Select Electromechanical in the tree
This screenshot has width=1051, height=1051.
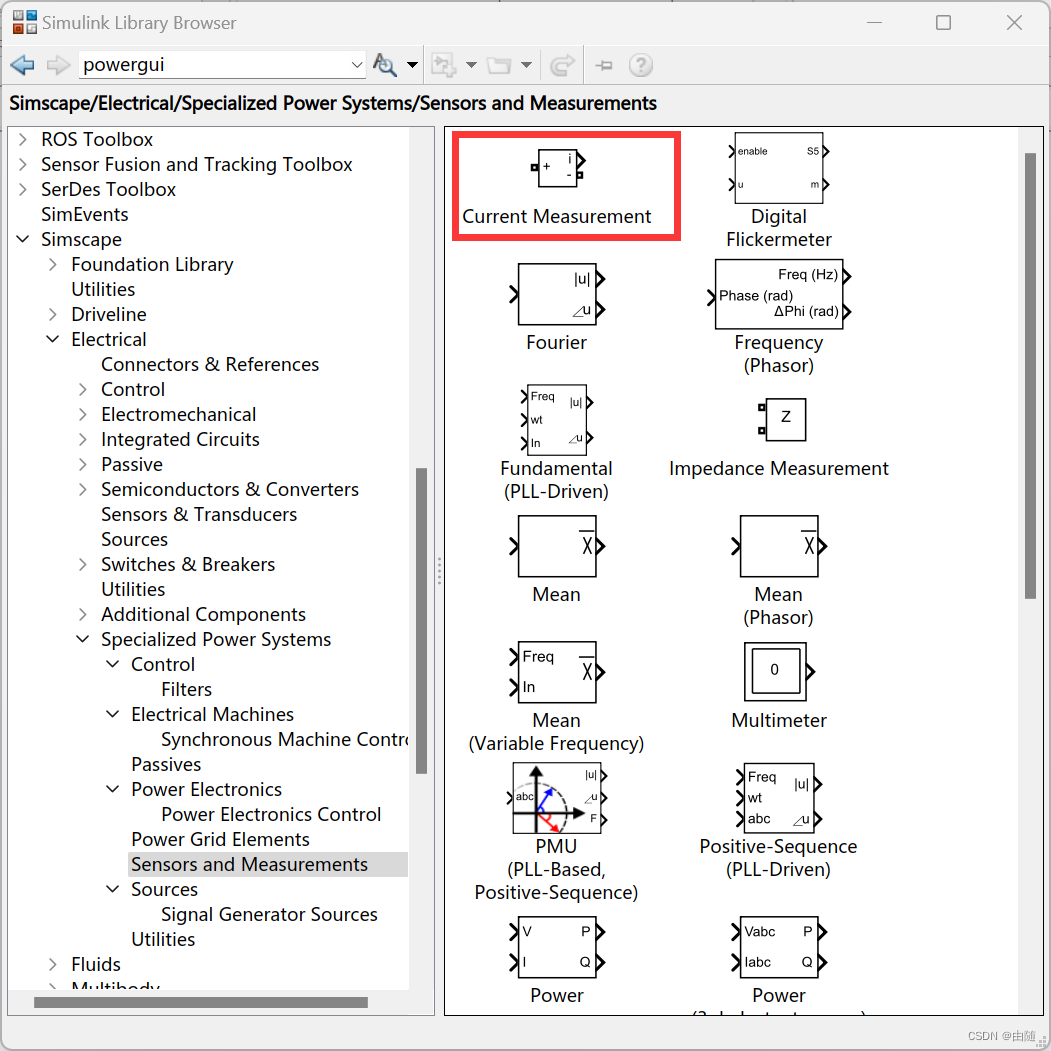178,415
